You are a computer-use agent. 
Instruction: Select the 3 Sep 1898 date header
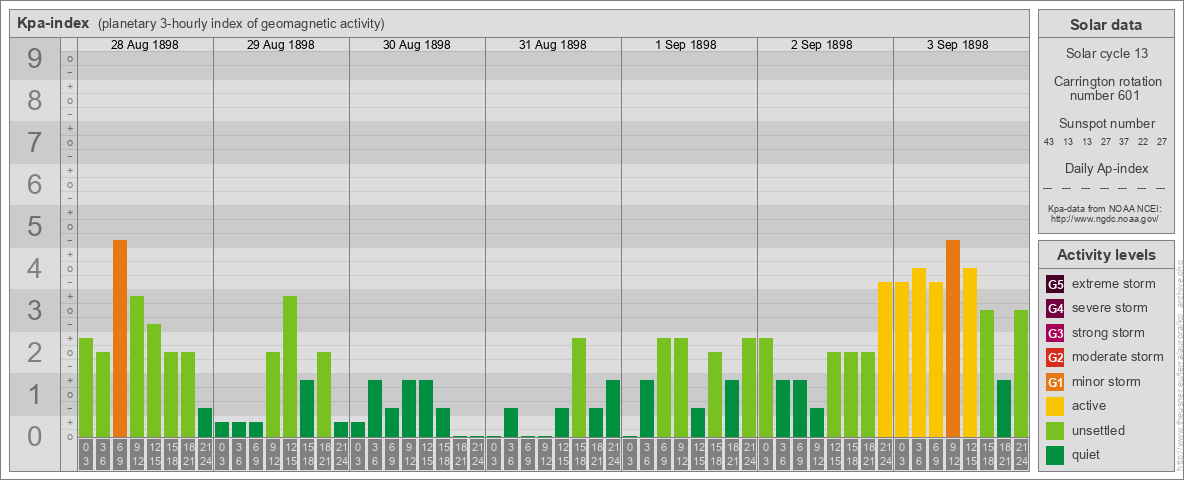click(x=958, y=45)
